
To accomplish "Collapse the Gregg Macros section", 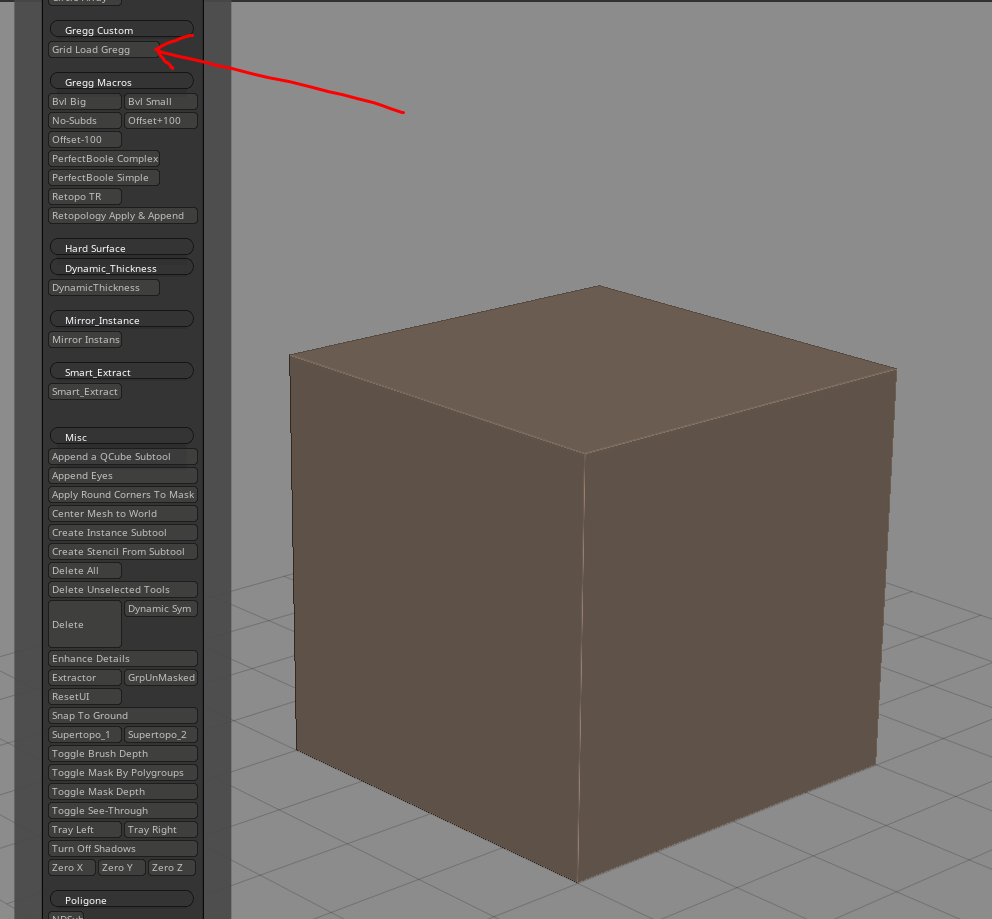I will 121,82.
